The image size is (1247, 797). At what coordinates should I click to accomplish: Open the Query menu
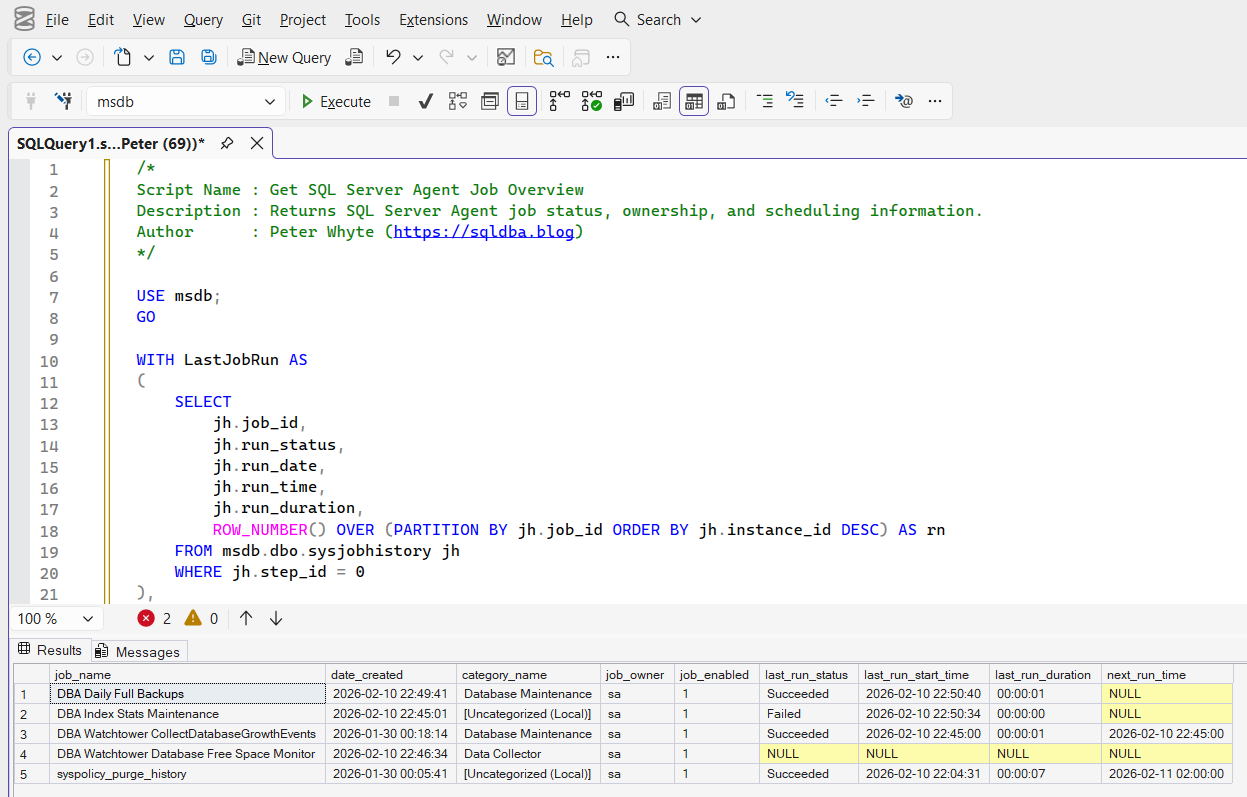tap(203, 20)
